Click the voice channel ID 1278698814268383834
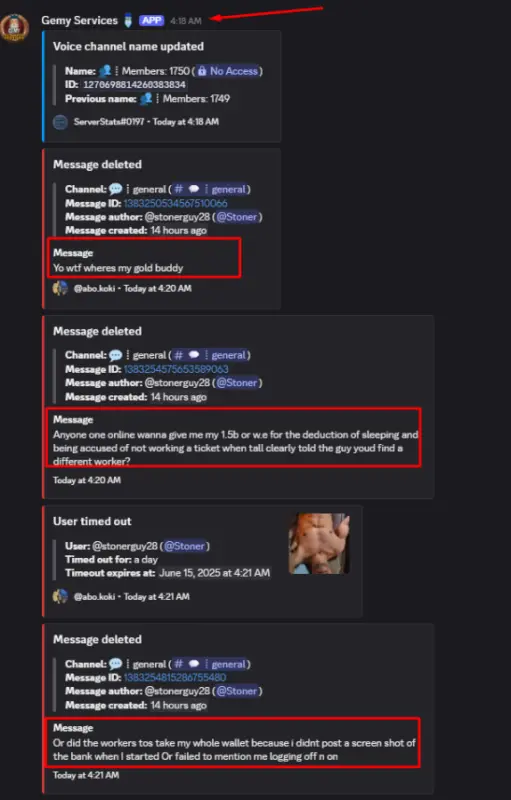The height and width of the screenshot is (800, 511). (x=134, y=85)
